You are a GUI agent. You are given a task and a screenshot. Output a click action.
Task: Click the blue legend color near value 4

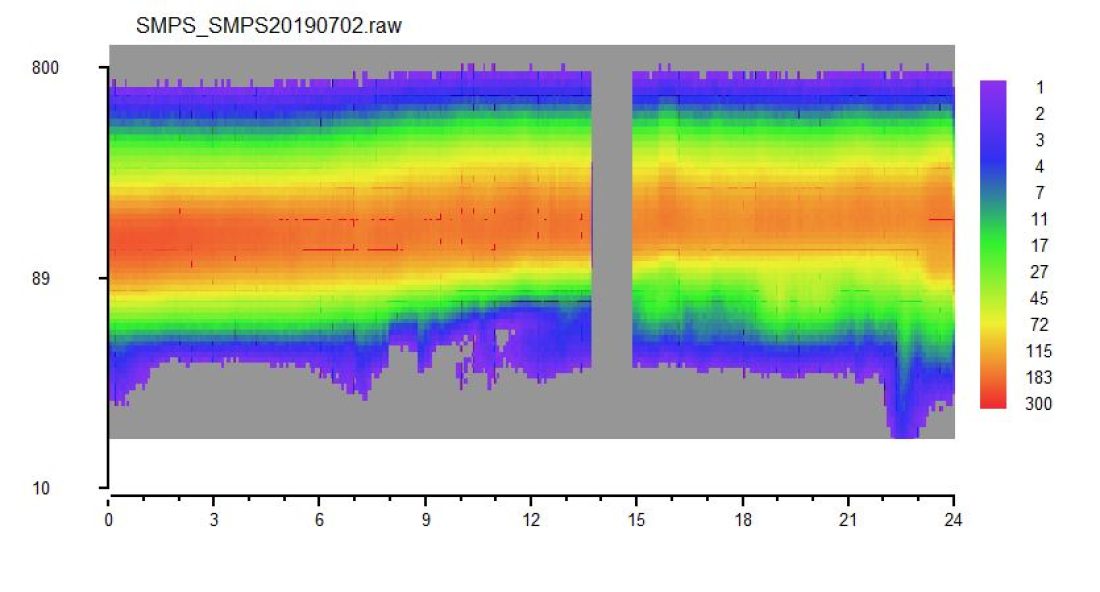click(x=993, y=166)
